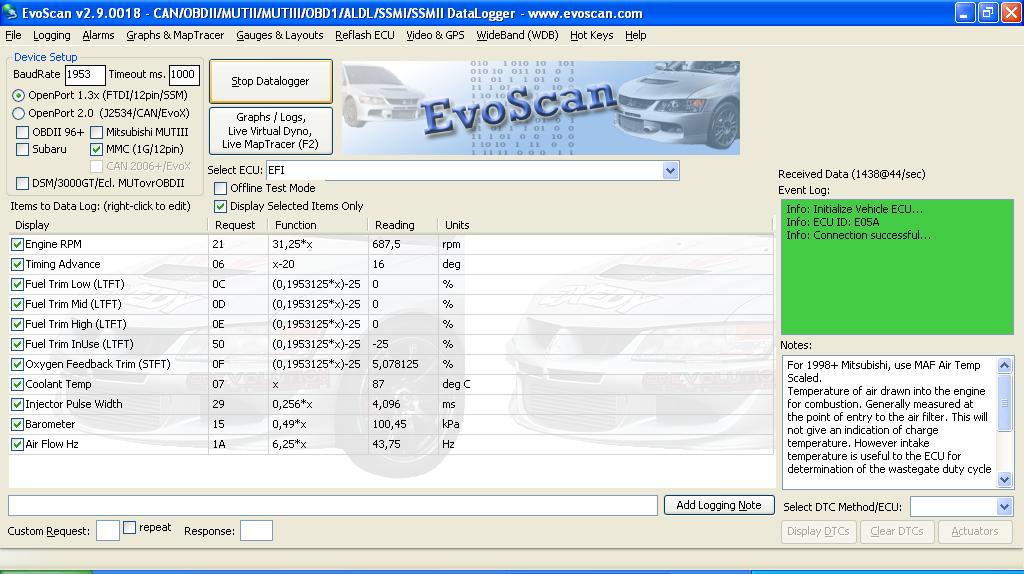Viewport: 1024px width, 574px height.
Task: Open the Reflash ECU menu
Action: pos(365,35)
